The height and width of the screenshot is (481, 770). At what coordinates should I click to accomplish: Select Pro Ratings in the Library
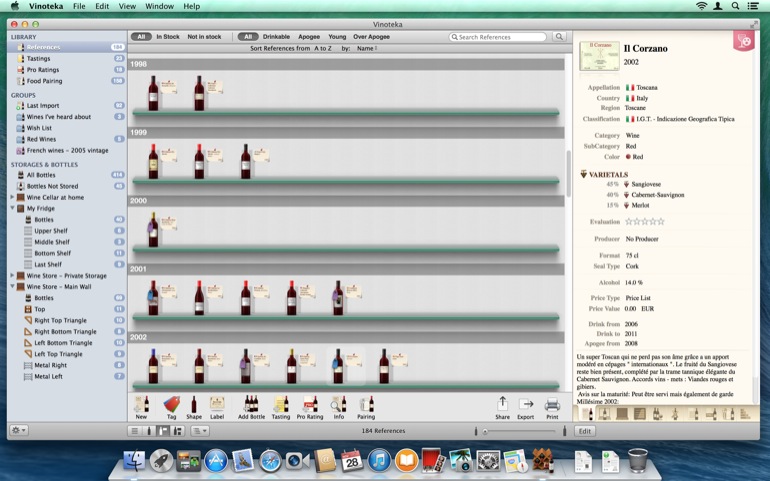pos(66,70)
